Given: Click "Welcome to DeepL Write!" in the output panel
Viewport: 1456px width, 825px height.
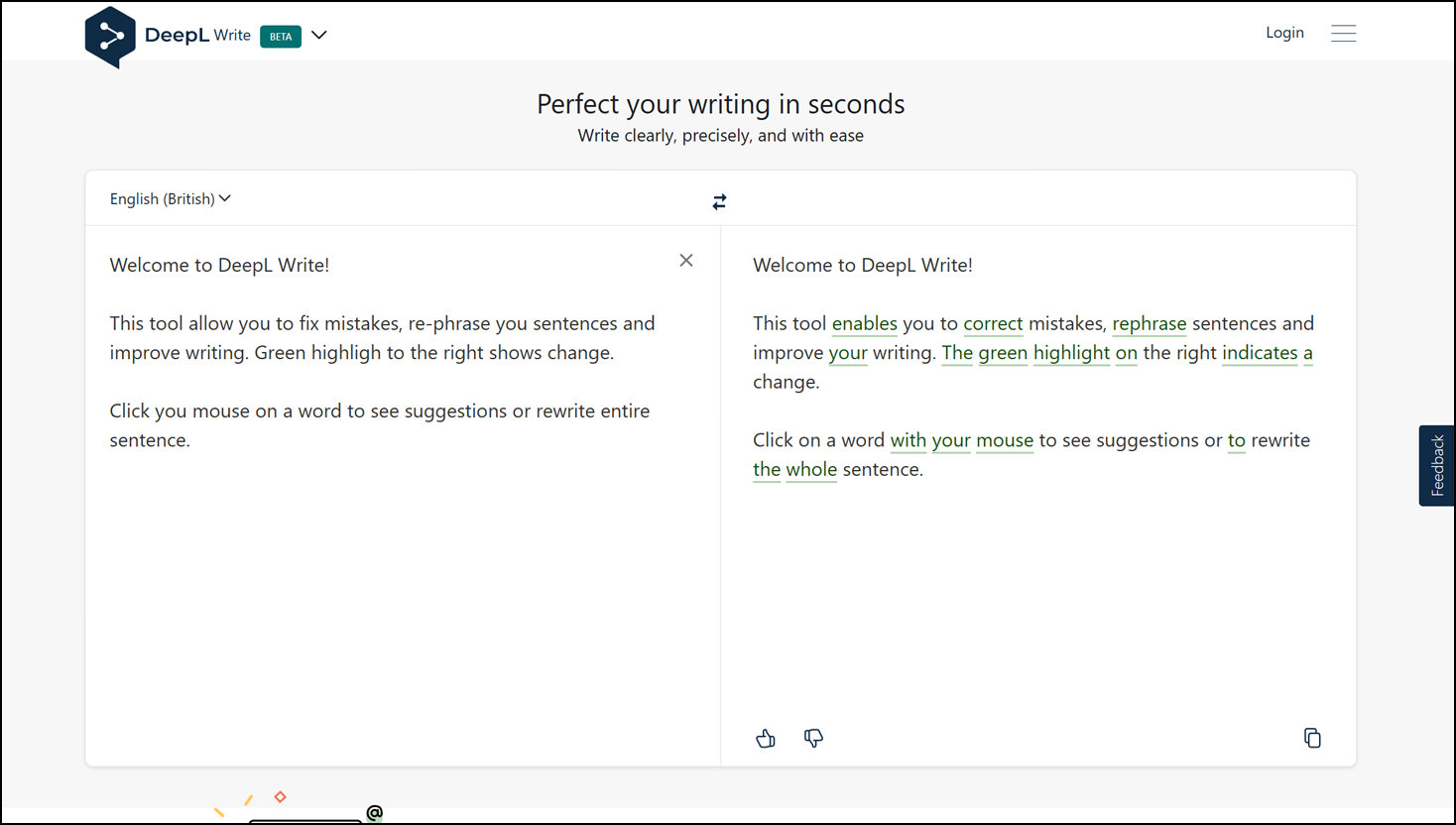Looking at the screenshot, I should click(x=863, y=265).
